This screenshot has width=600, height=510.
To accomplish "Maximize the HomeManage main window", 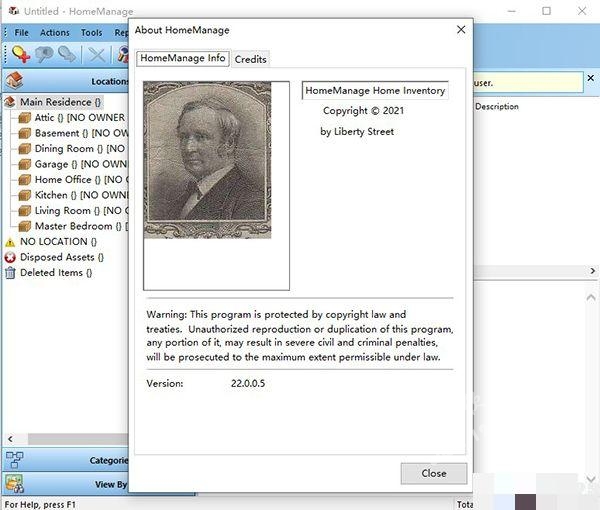I will [547, 11].
